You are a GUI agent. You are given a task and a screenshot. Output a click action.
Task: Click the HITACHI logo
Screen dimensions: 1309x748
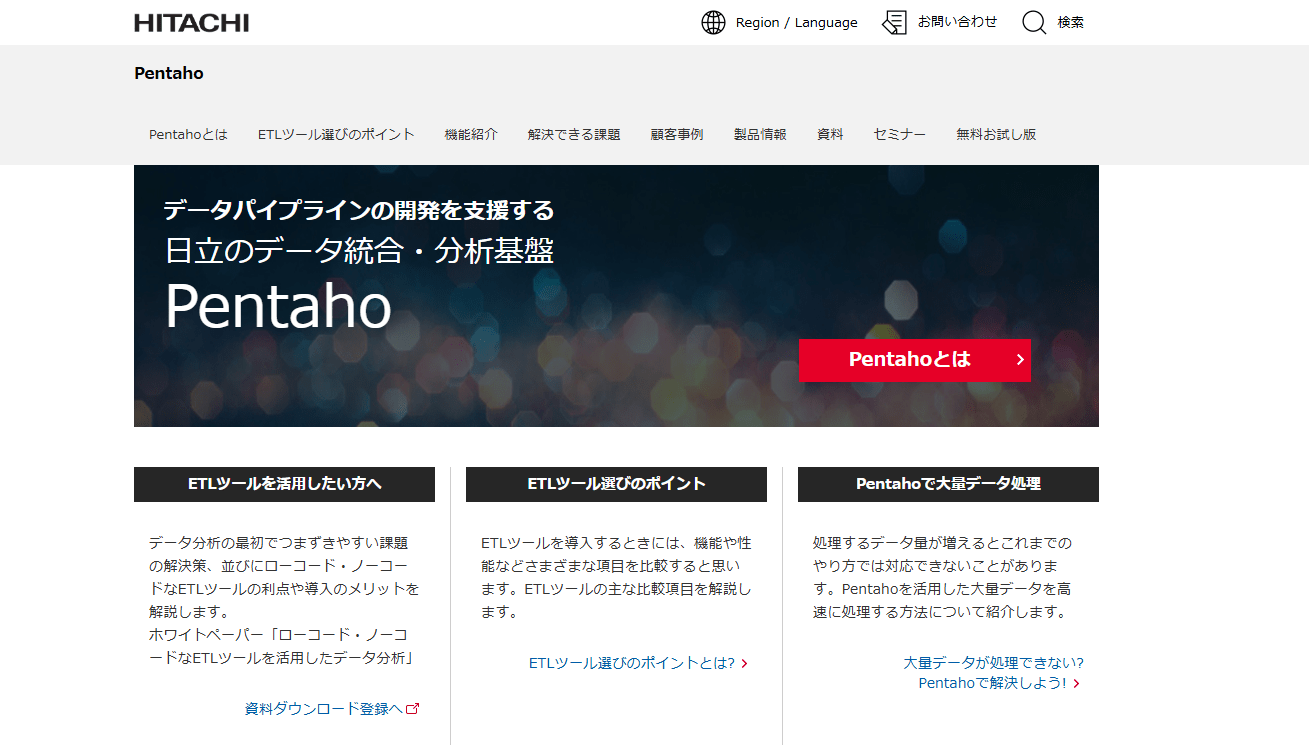point(191,23)
